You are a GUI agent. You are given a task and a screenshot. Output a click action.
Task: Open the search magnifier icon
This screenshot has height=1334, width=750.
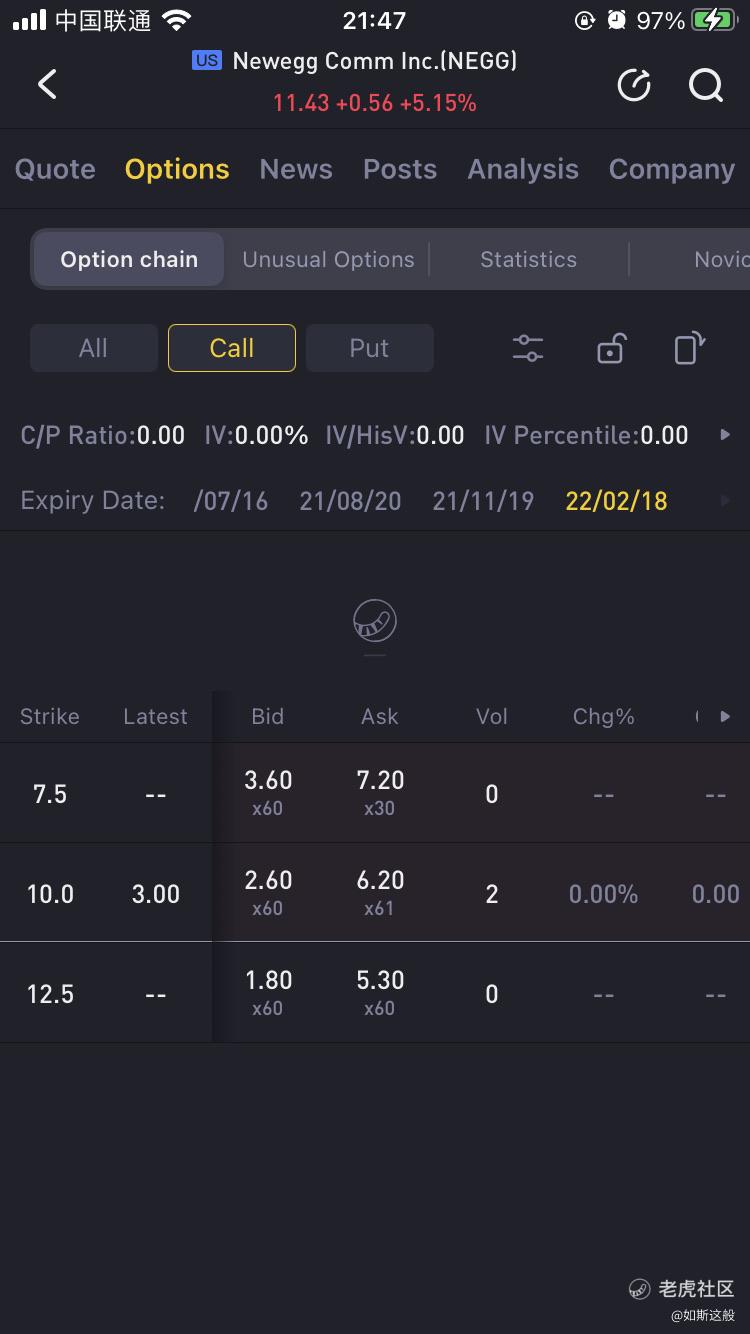tap(706, 86)
